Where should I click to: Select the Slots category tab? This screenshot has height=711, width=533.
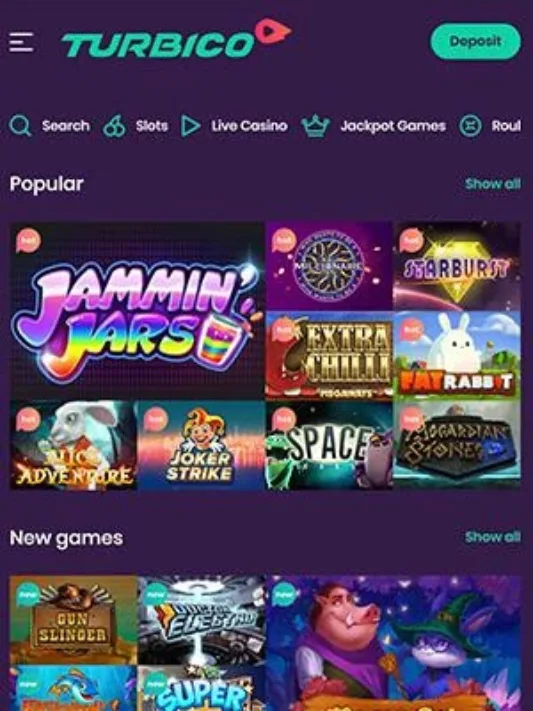(x=152, y=126)
